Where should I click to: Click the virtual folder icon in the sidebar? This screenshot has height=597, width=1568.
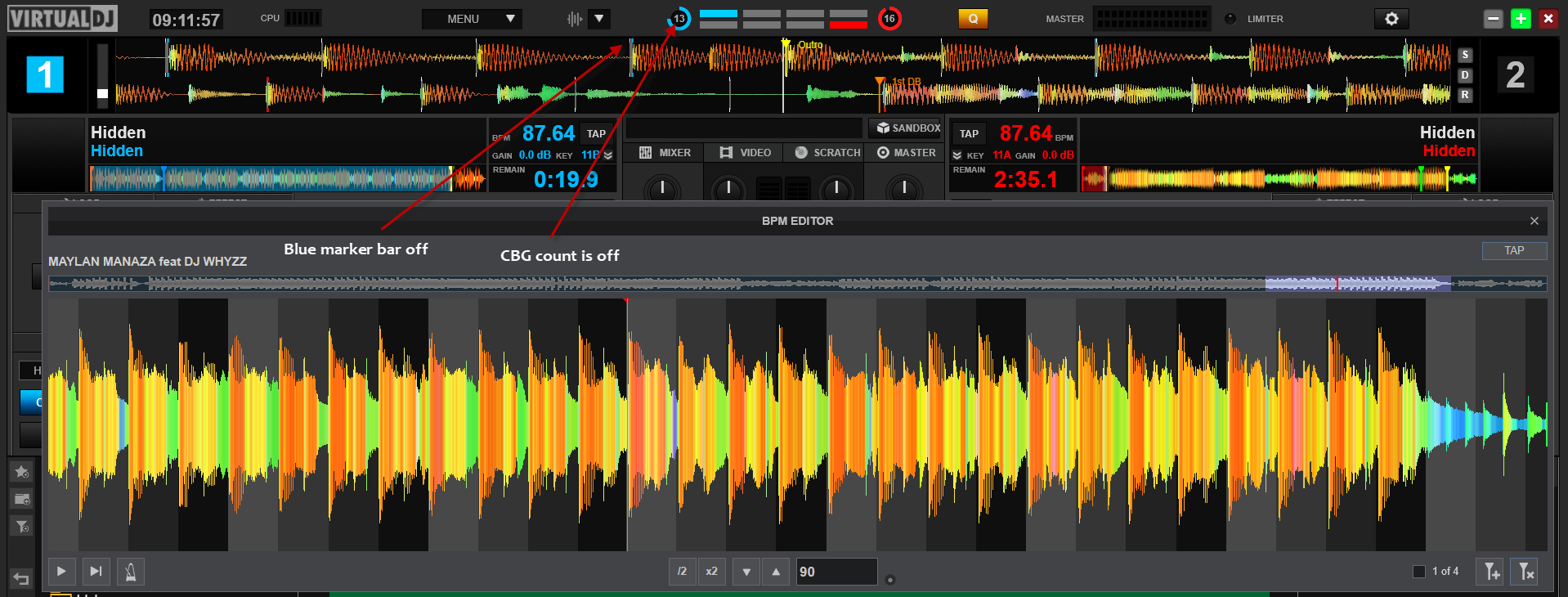pyautogui.click(x=21, y=499)
